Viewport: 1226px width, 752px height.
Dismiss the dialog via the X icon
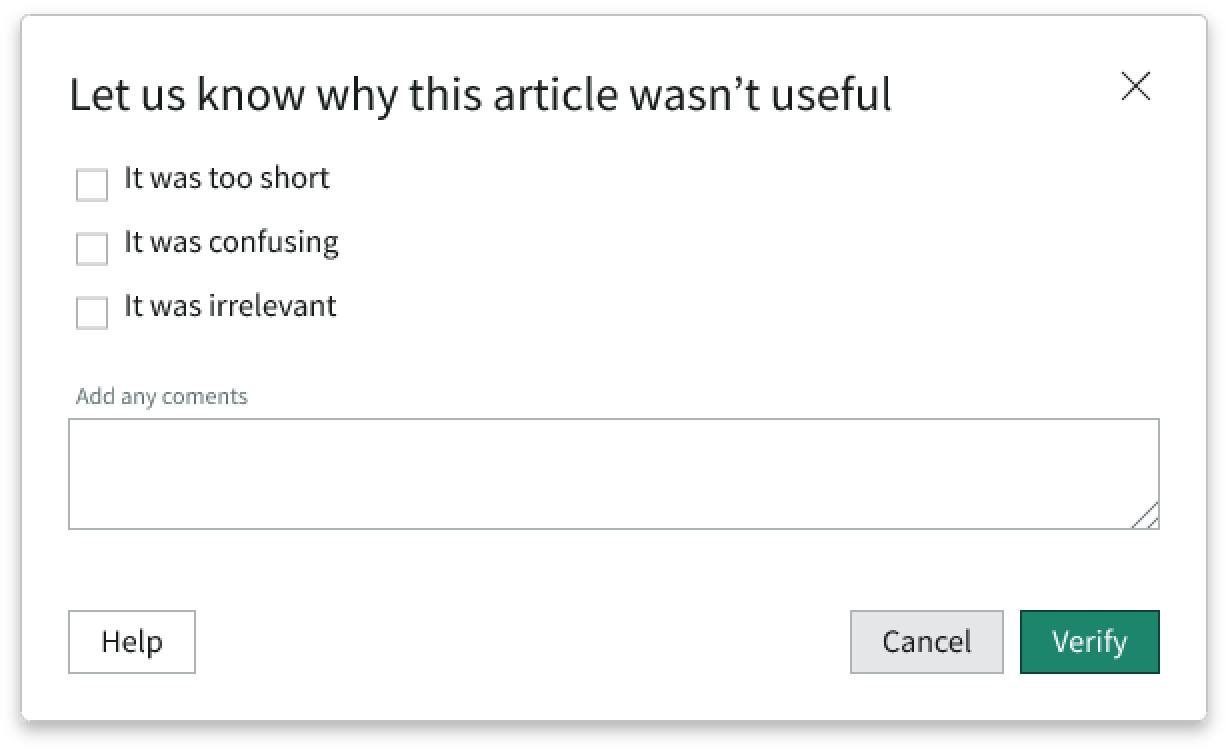pos(1136,87)
